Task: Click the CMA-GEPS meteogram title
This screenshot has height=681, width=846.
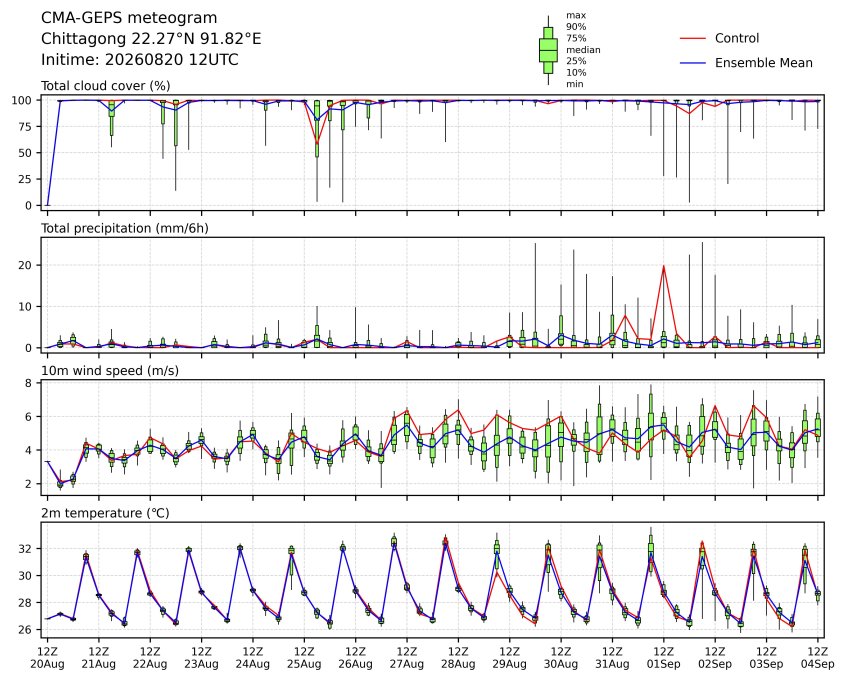Action: [x=129, y=18]
